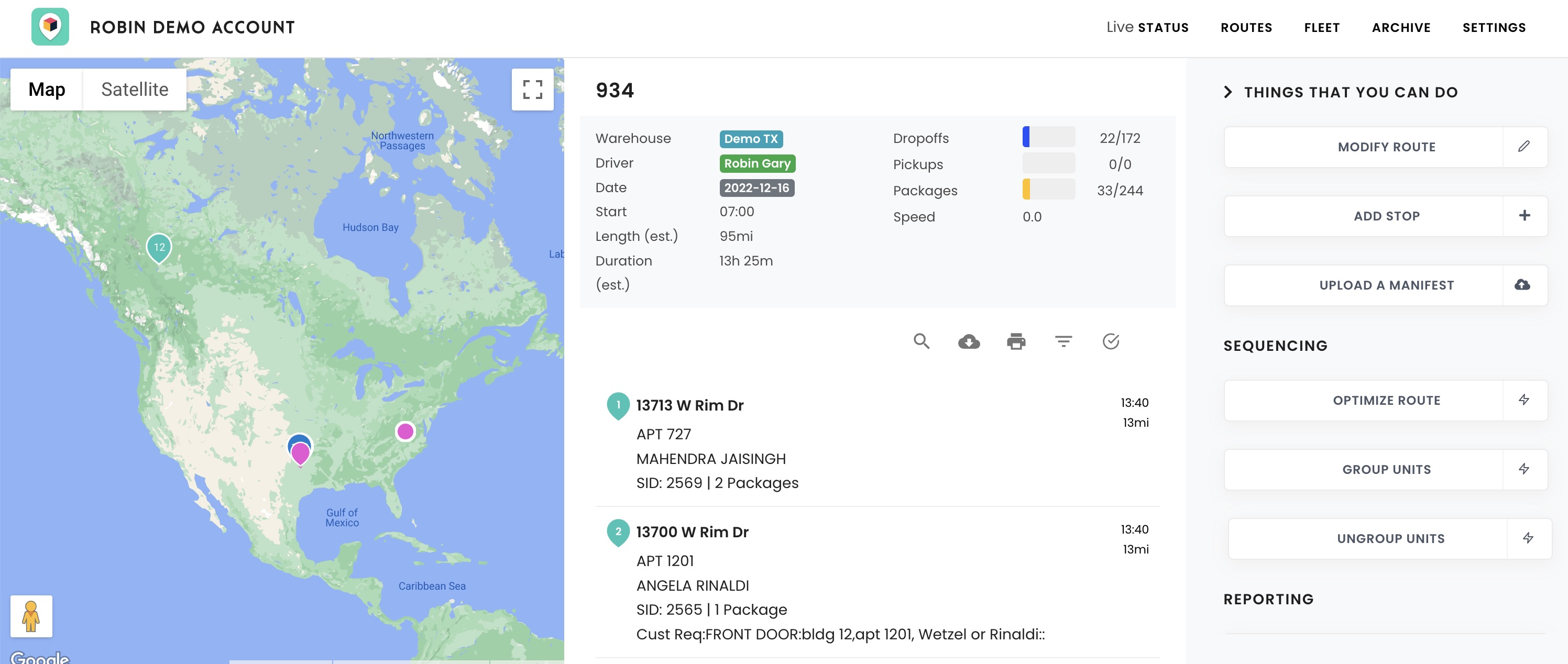Open the Live Status page

coord(1147,27)
